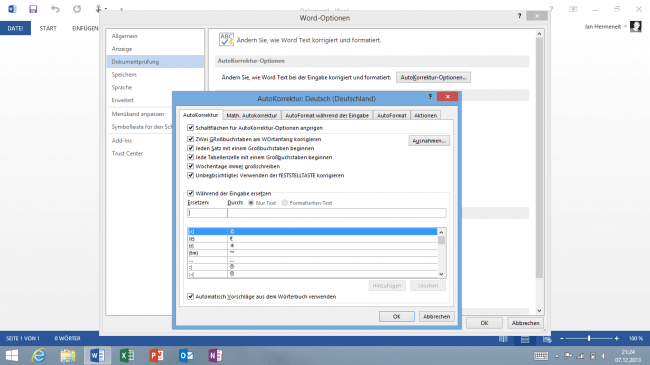
Task: Click the volume speaker tray icon
Action: click(x=603, y=355)
